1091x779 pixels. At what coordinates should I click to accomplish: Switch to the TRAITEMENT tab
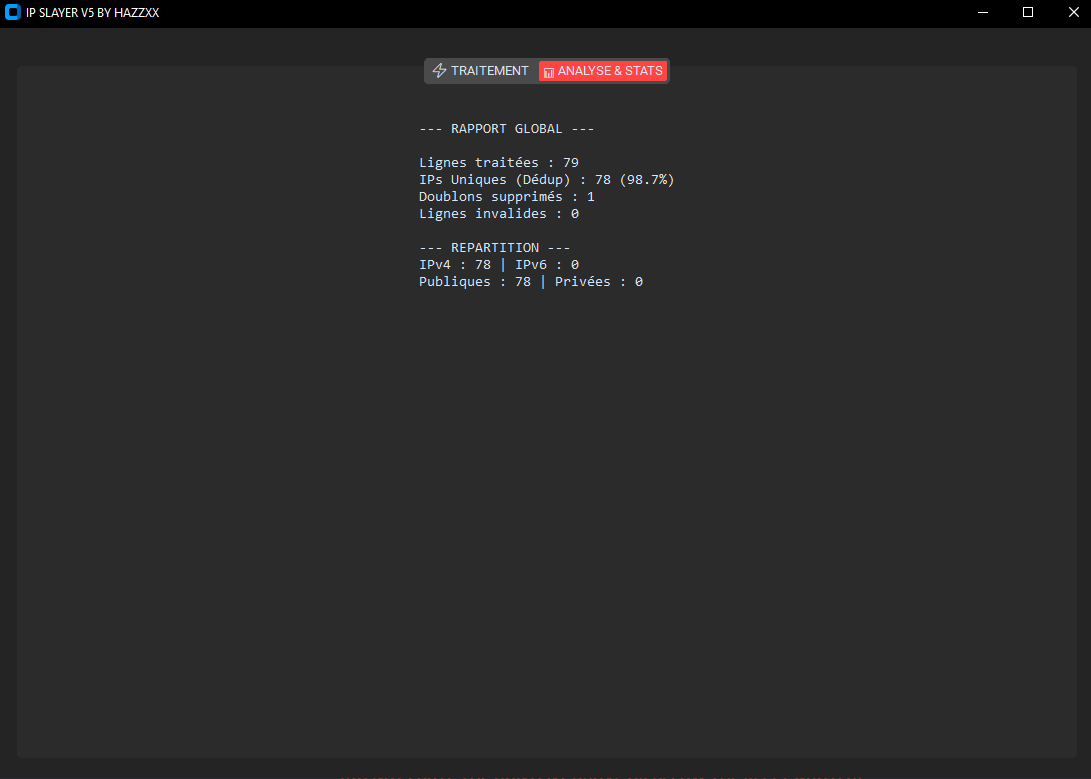[x=481, y=71]
